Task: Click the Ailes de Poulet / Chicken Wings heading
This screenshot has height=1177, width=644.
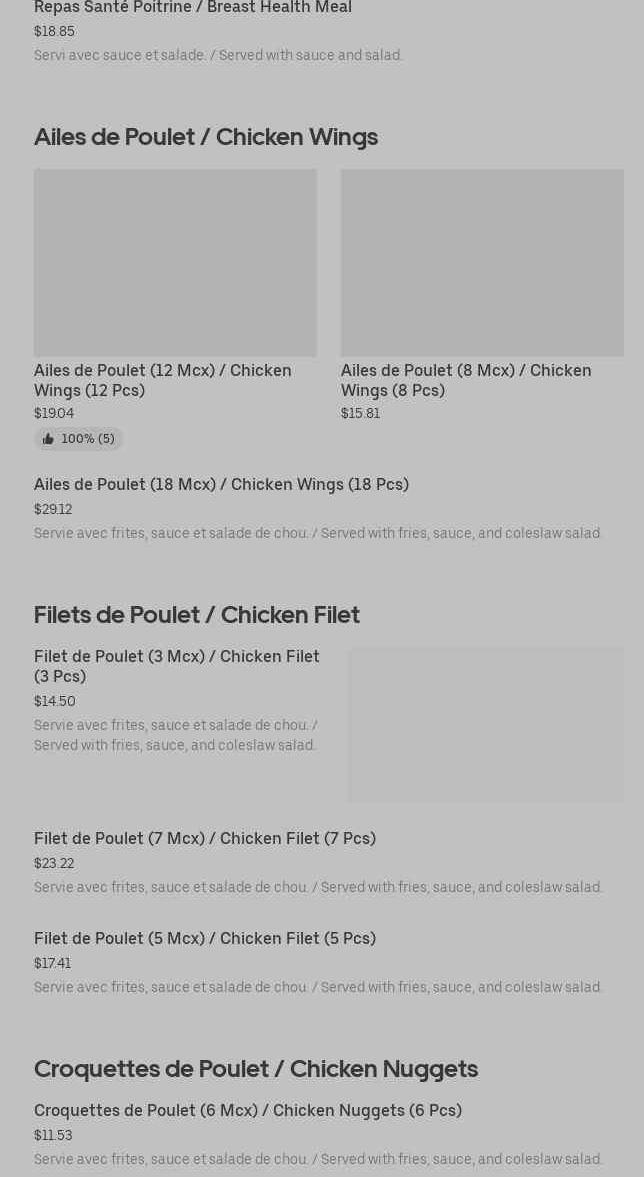Action: (x=206, y=136)
